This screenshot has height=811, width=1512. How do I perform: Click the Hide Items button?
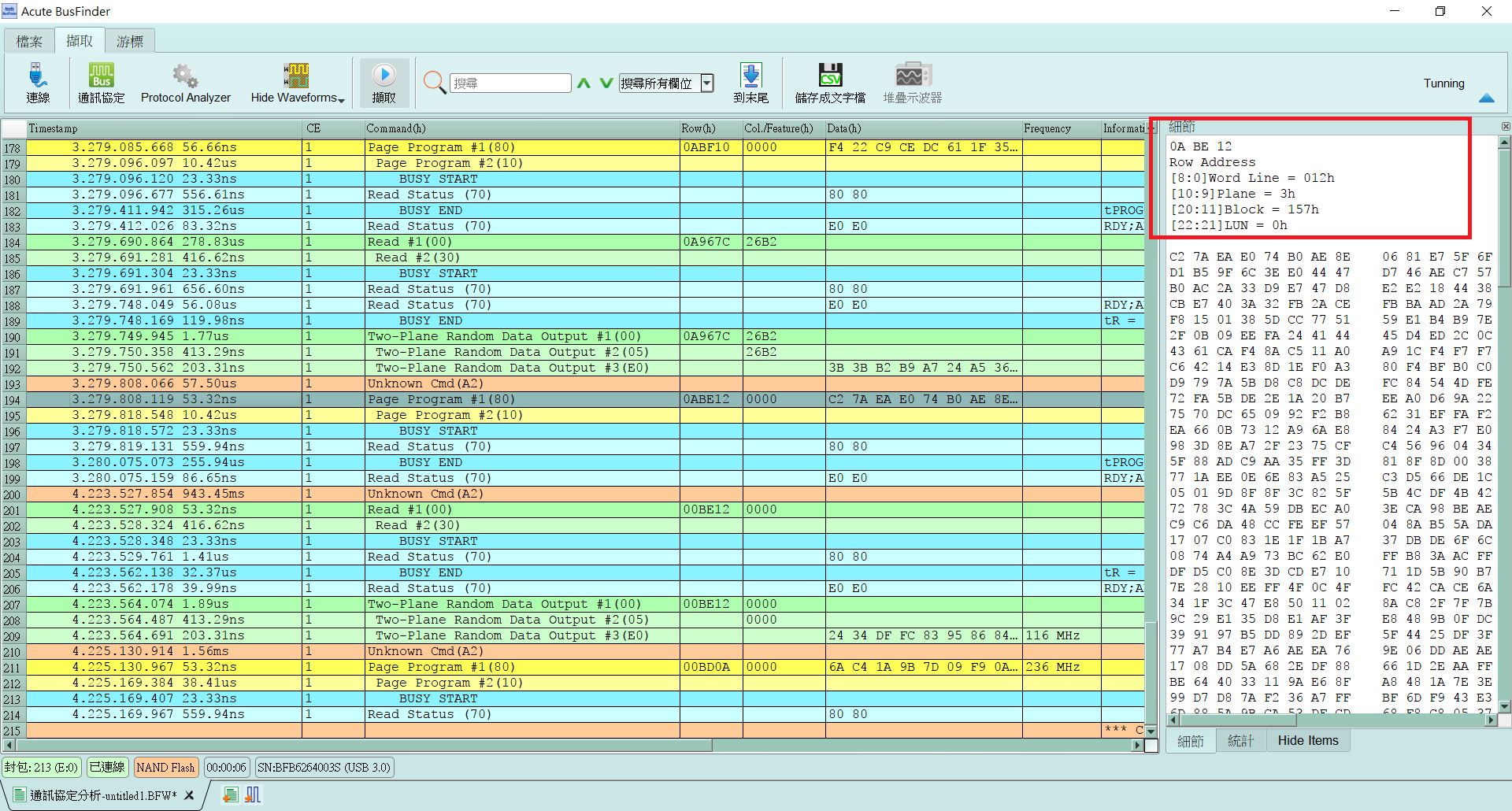pos(1307,741)
